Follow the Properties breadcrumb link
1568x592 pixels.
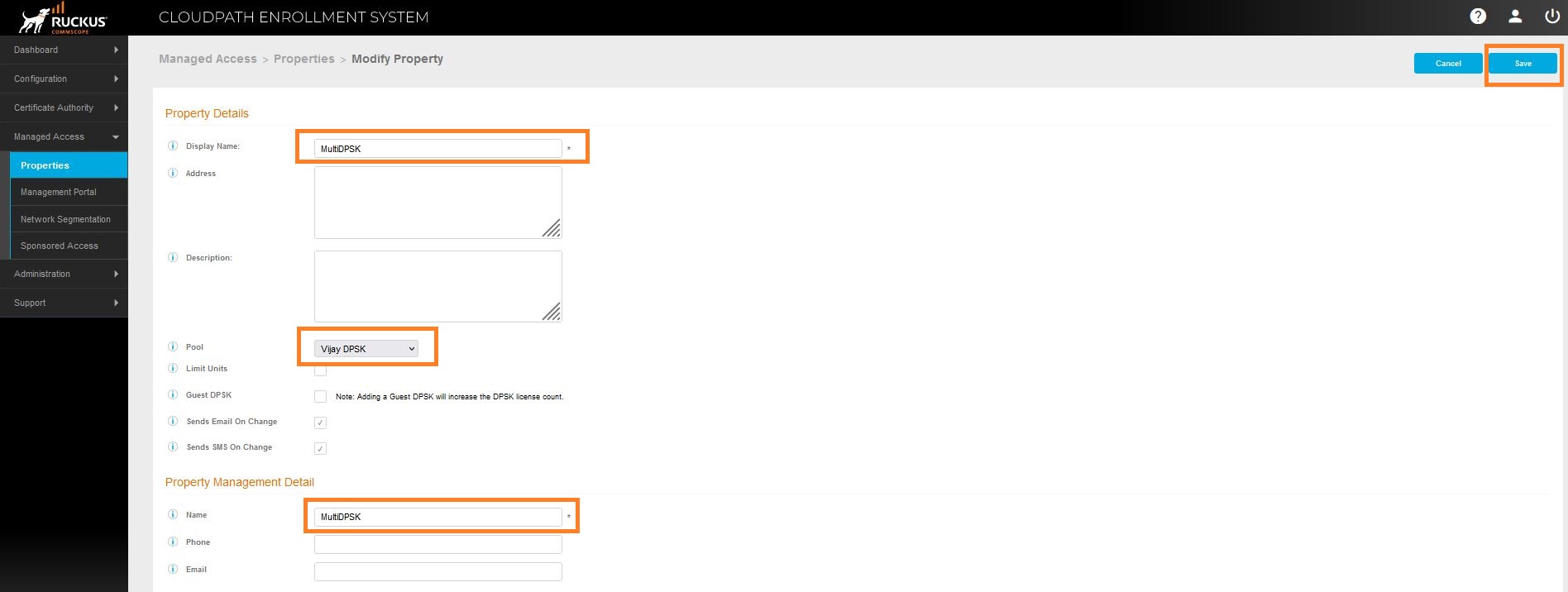click(x=304, y=59)
